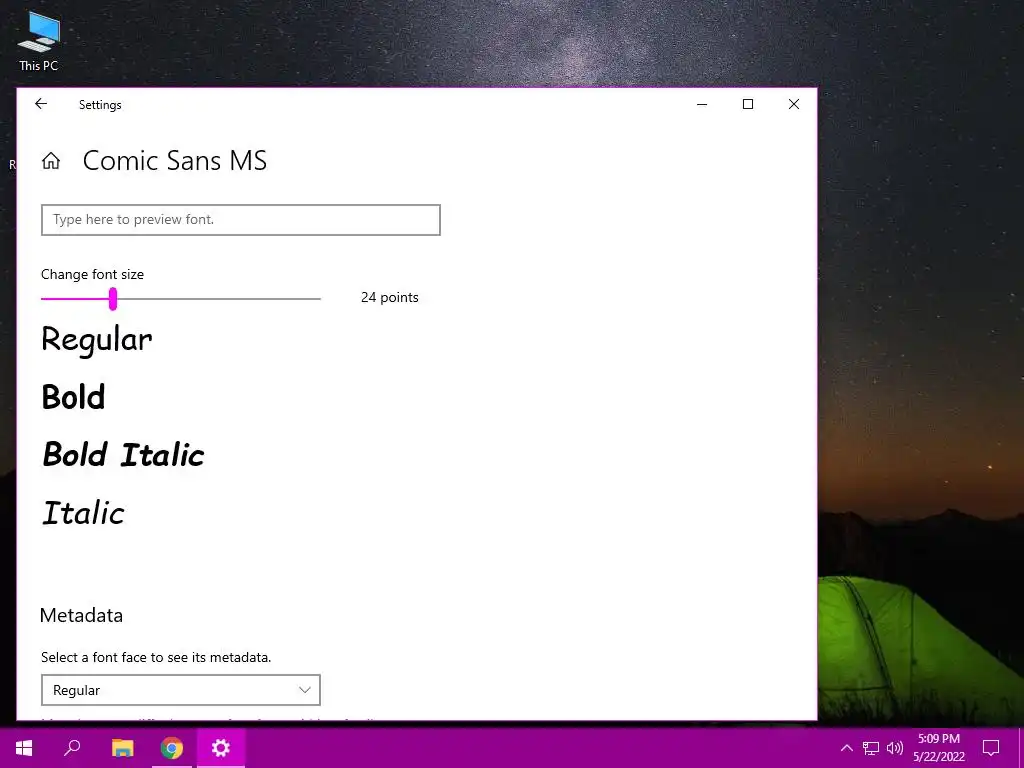Maximize the Settings window
The width and height of the screenshot is (1024, 768).
click(x=748, y=104)
